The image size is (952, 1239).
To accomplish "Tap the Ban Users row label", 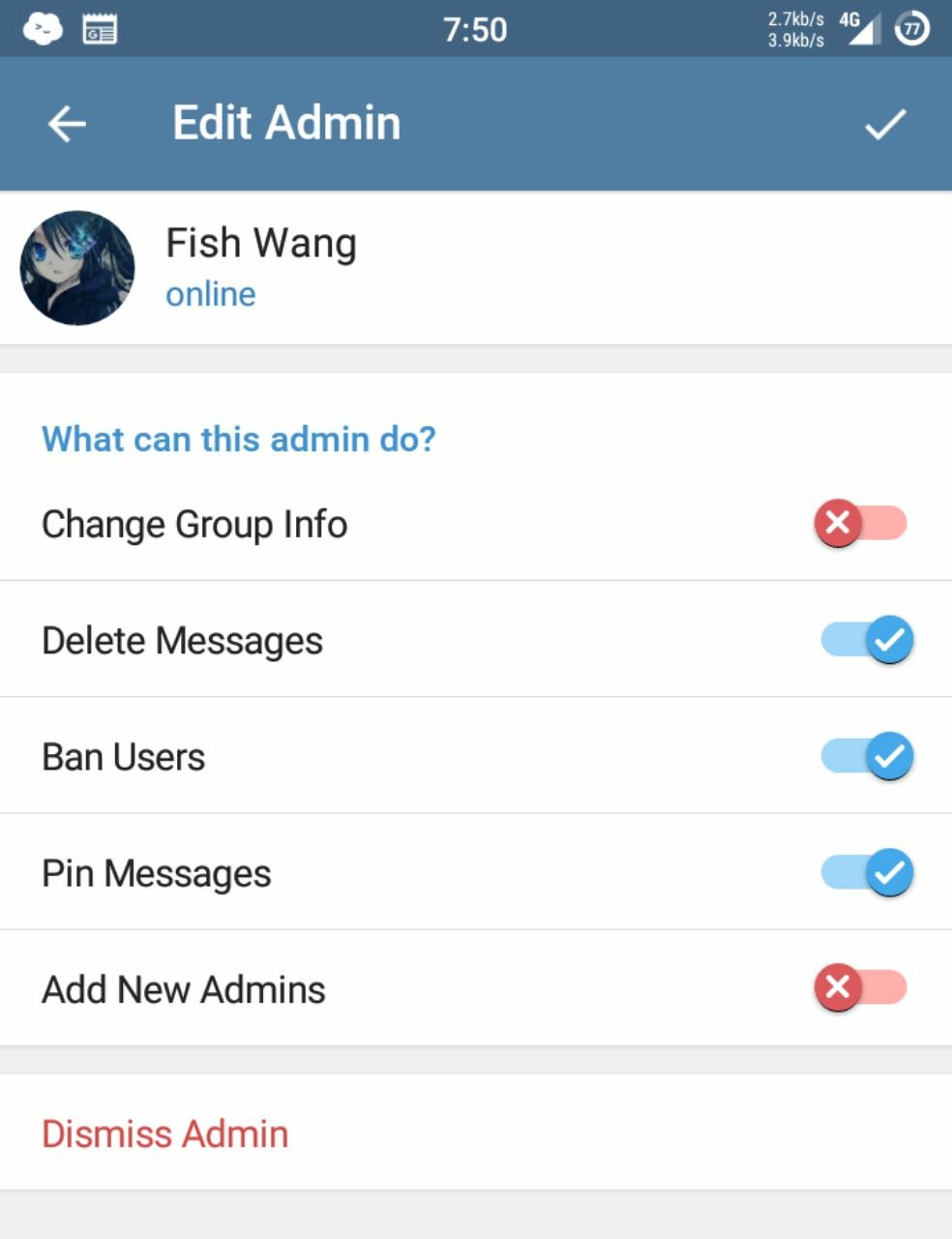I will click(123, 757).
